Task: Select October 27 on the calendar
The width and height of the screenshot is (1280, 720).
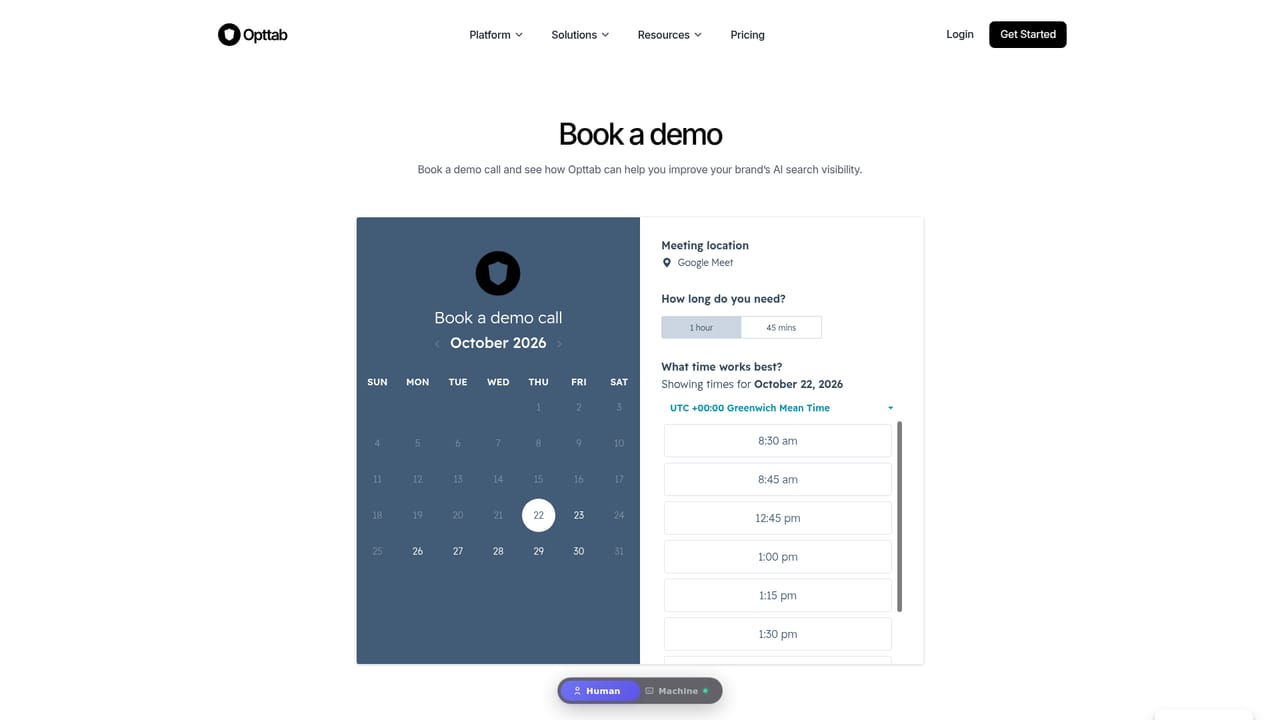Action: point(458,551)
